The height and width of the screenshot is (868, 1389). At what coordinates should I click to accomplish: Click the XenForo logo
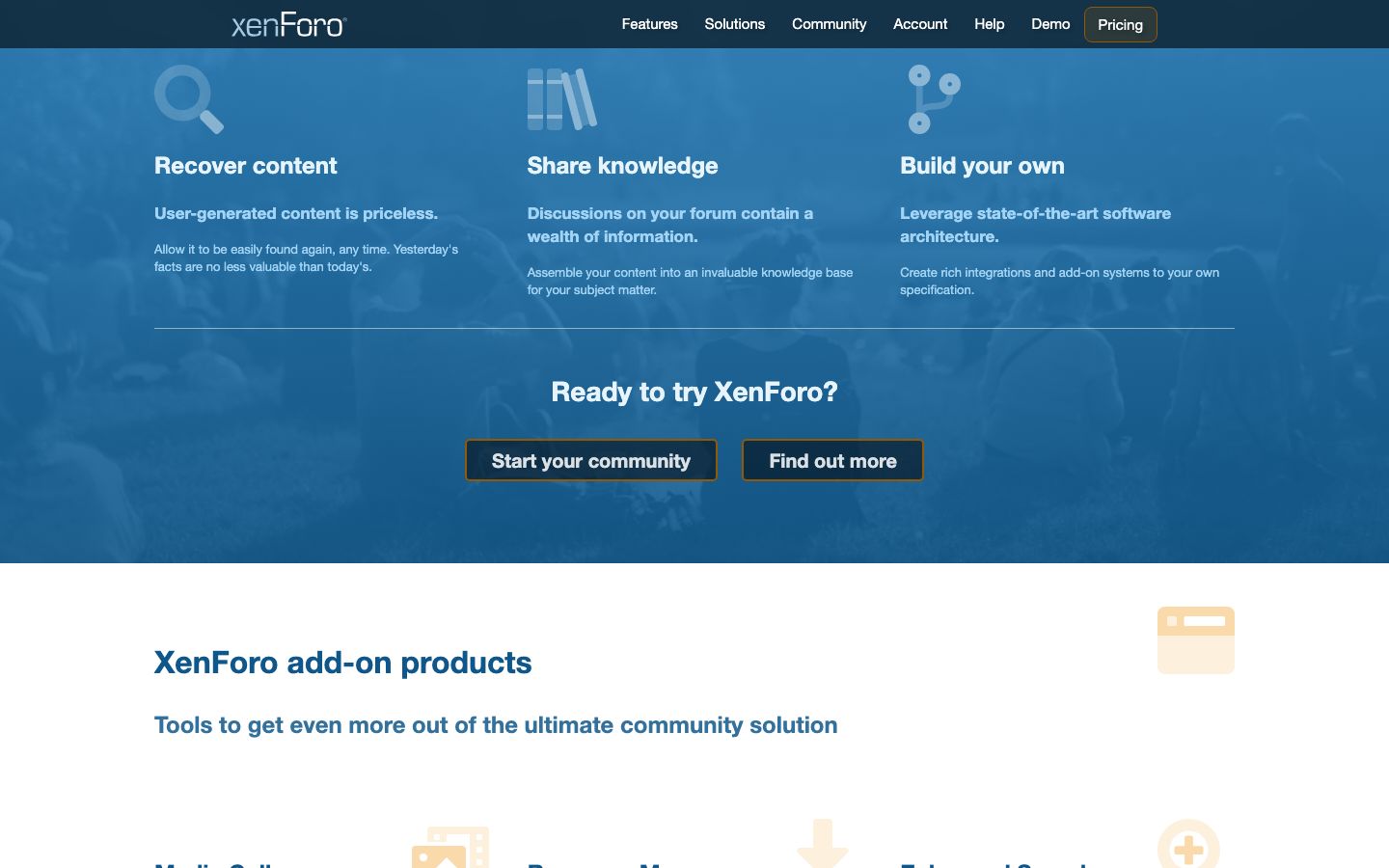pos(288,25)
